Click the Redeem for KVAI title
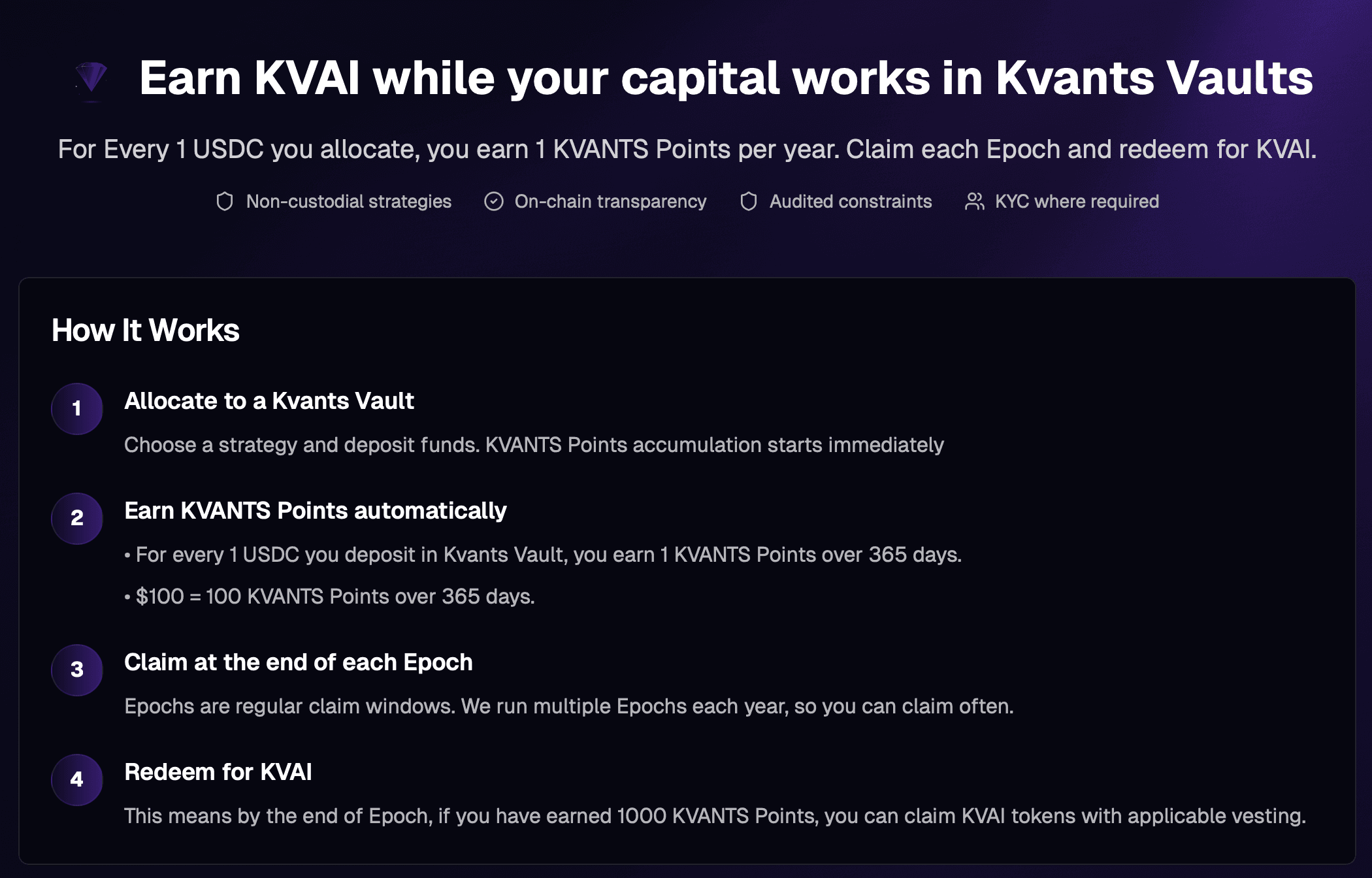 [218, 772]
